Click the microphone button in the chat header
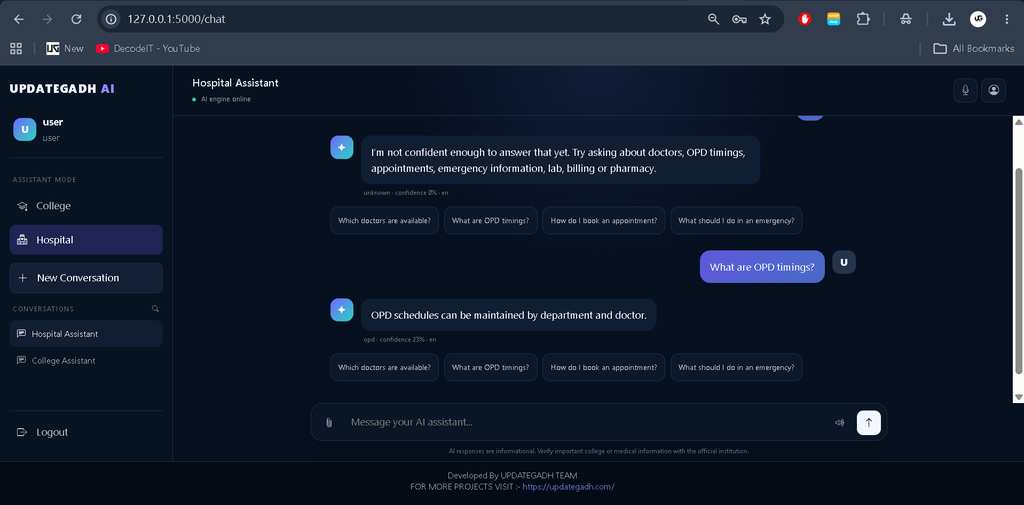 coord(965,90)
